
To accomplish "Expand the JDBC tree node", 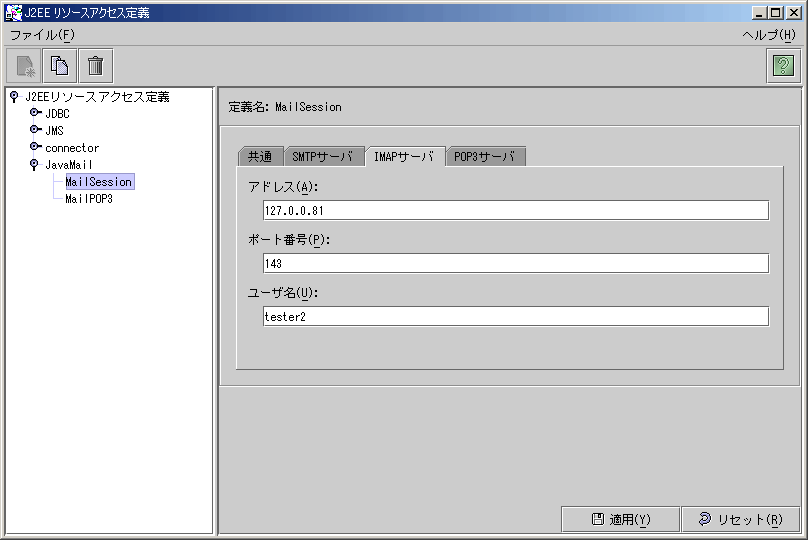I will pos(35,112).
